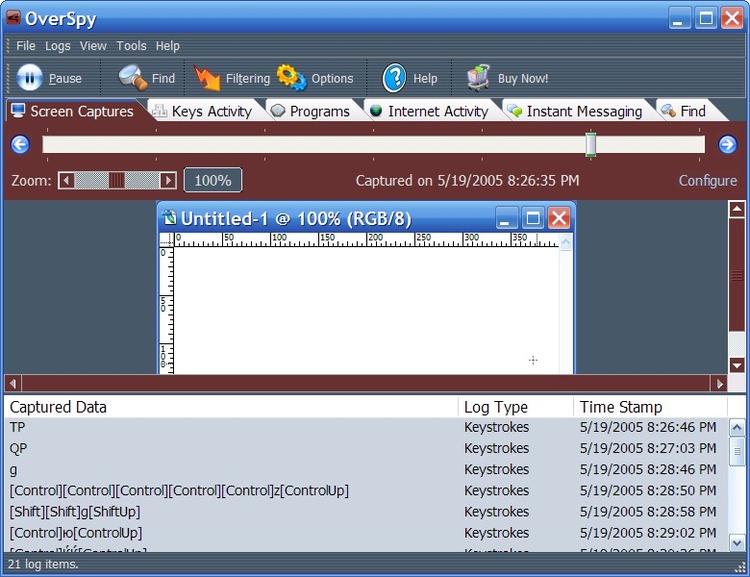This screenshot has width=750, height=577.
Task: Click the '21 log items.' status bar text
Action: click(43, 564)
